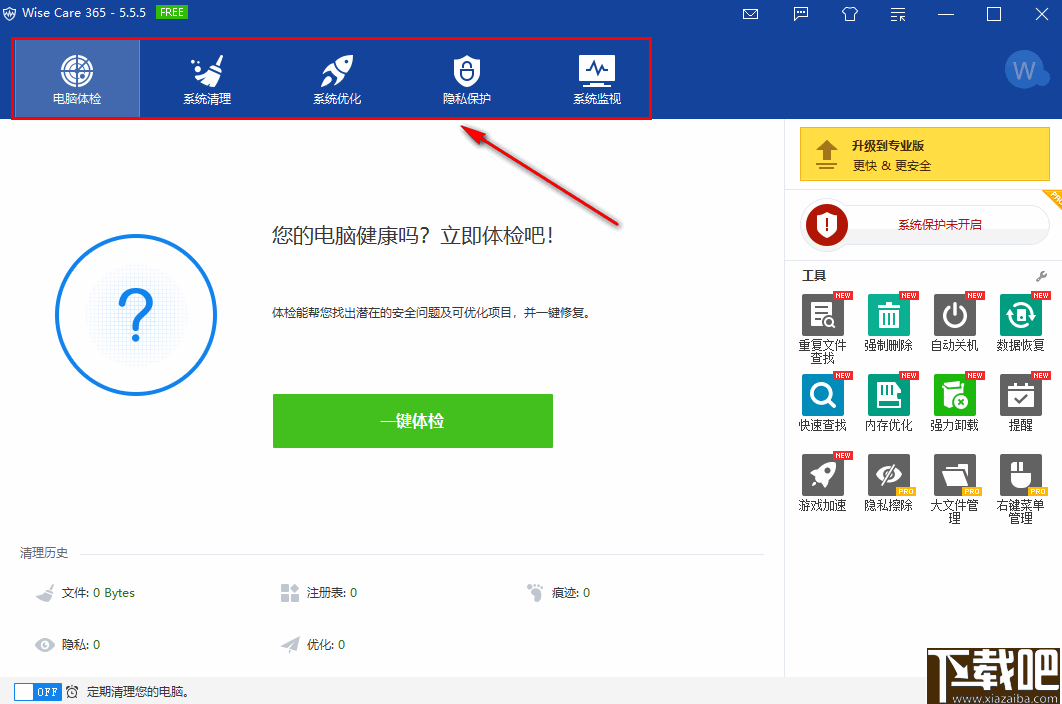Open the feedback chat bubble icon
This screenshot has width=1062, height=704.
pyautogui.click(x=801, y=14)
